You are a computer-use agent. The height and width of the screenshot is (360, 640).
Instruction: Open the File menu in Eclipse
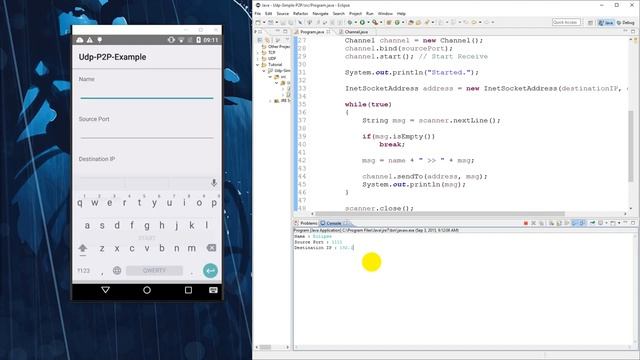tap(258, 13)
